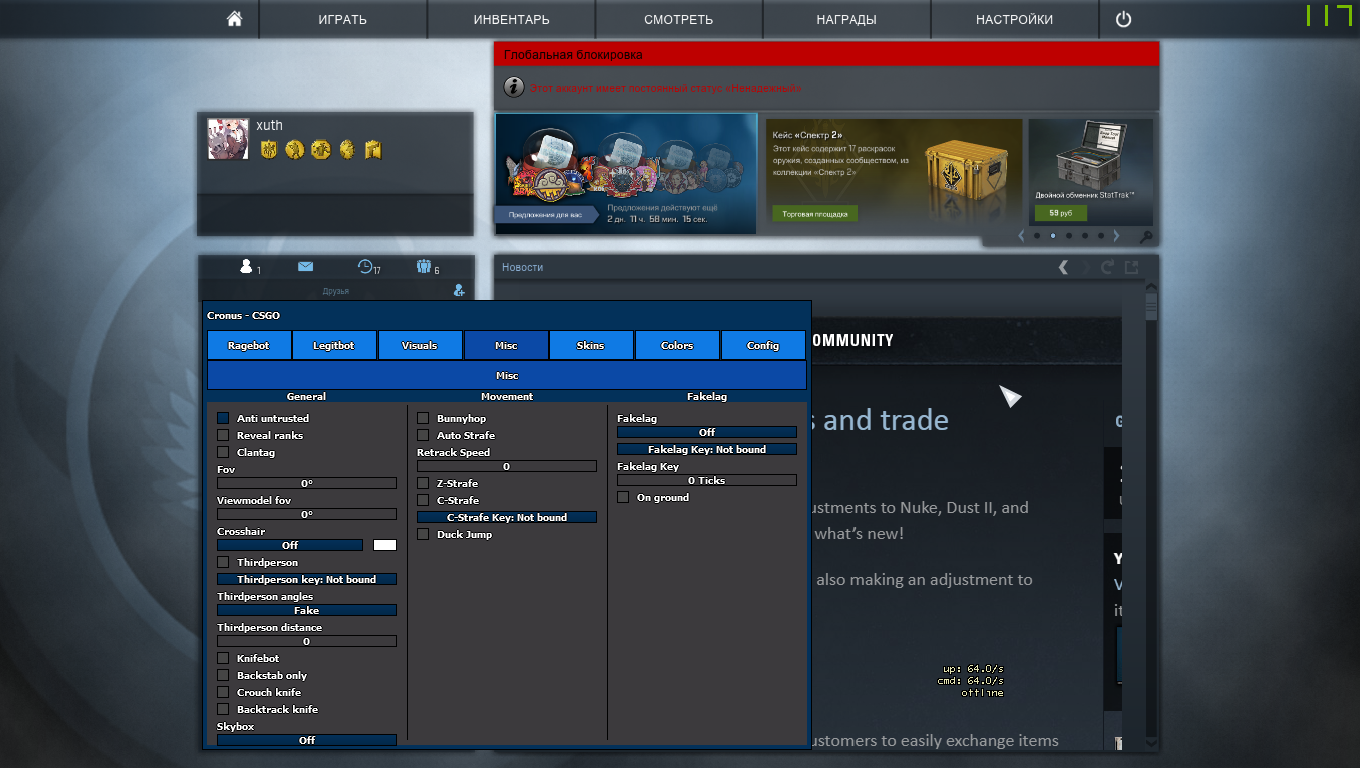Show previous store carousel page
This screenshot has height=768, width=1360.
point(1021,236)
